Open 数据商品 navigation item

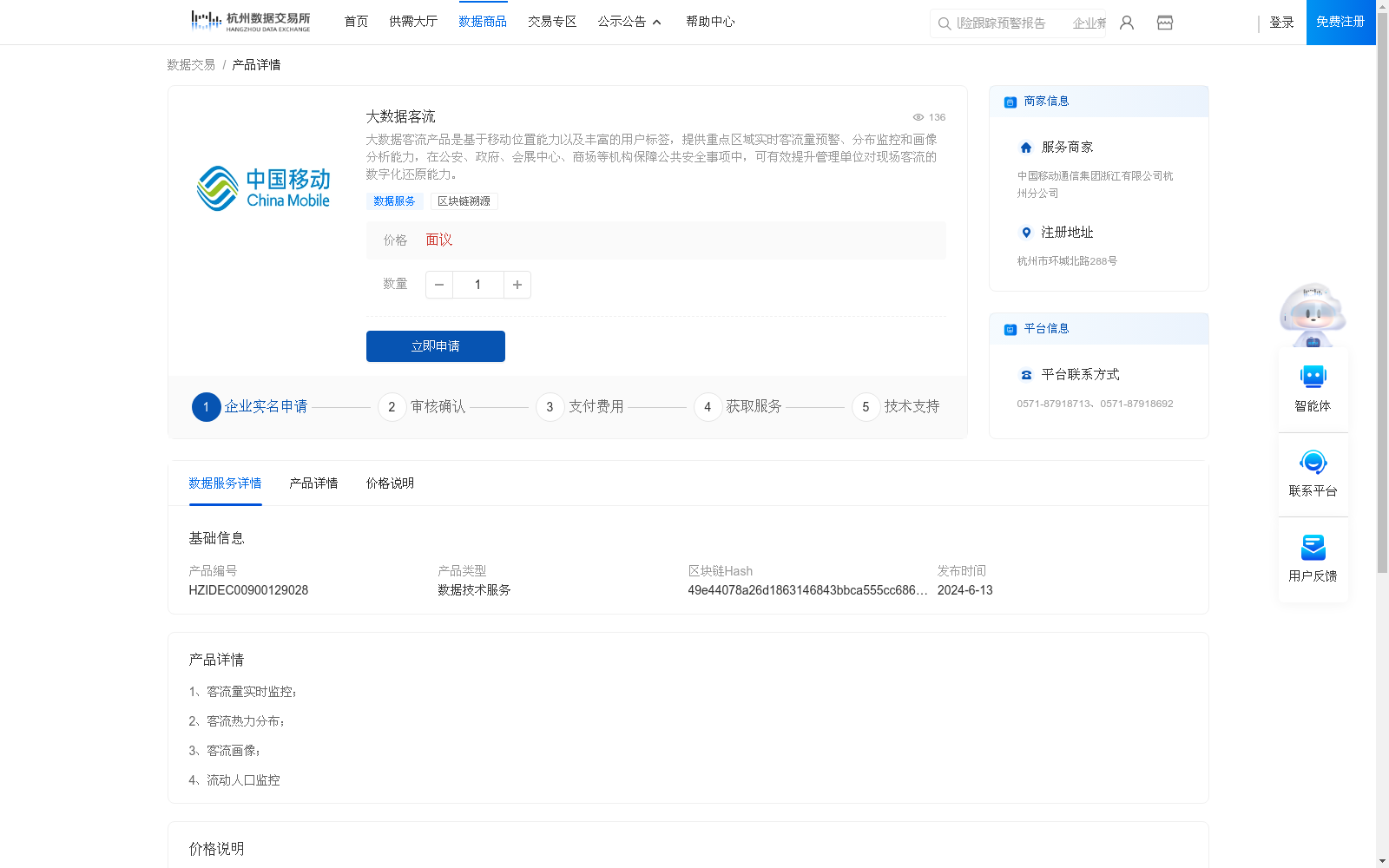[x=483, y=22]
